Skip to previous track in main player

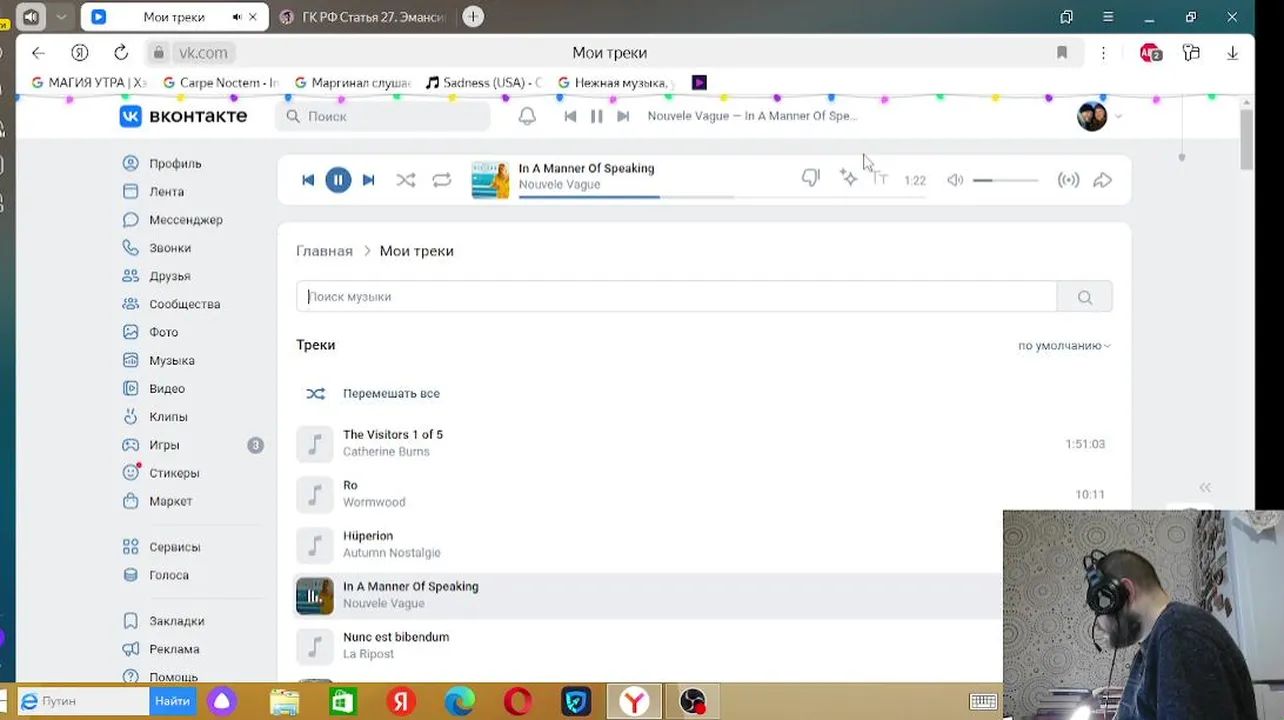point(308,180)
